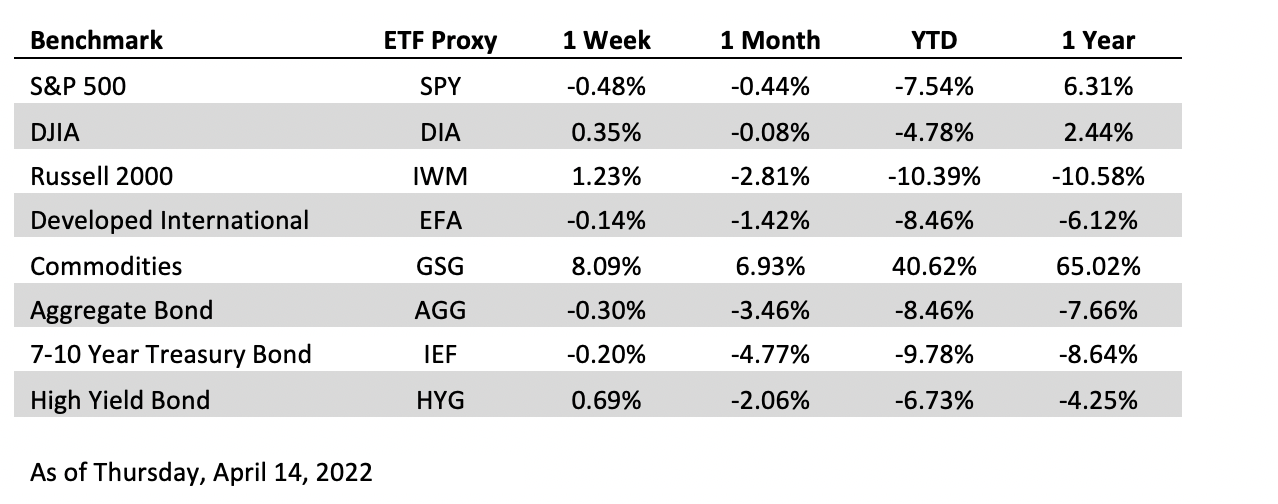This screenshot has width=1278, height=504.
Task: Click the Benchmark column header
Action: [97, 41]
